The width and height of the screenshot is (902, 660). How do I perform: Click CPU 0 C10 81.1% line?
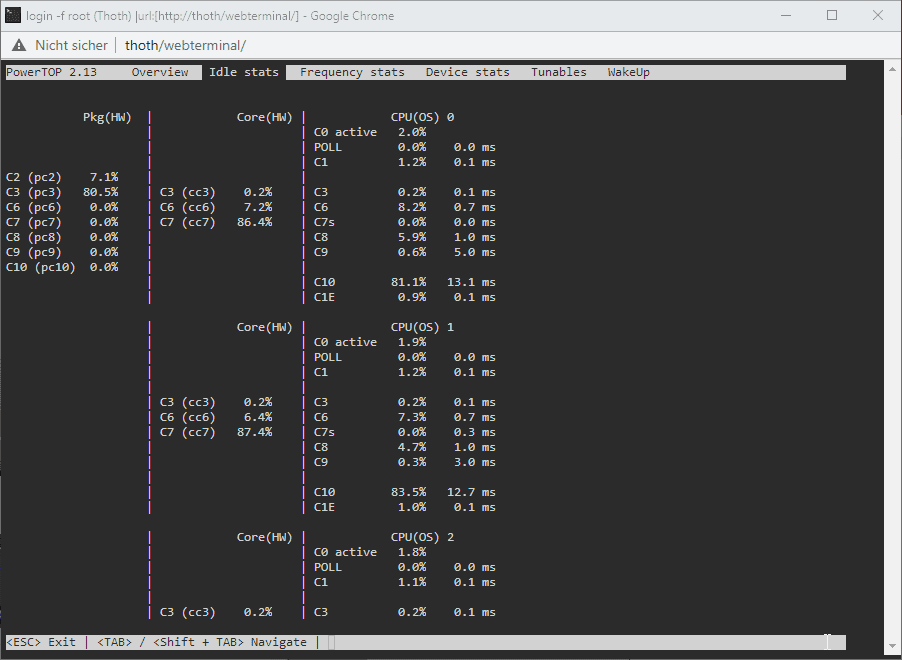(x=404, y=283)
